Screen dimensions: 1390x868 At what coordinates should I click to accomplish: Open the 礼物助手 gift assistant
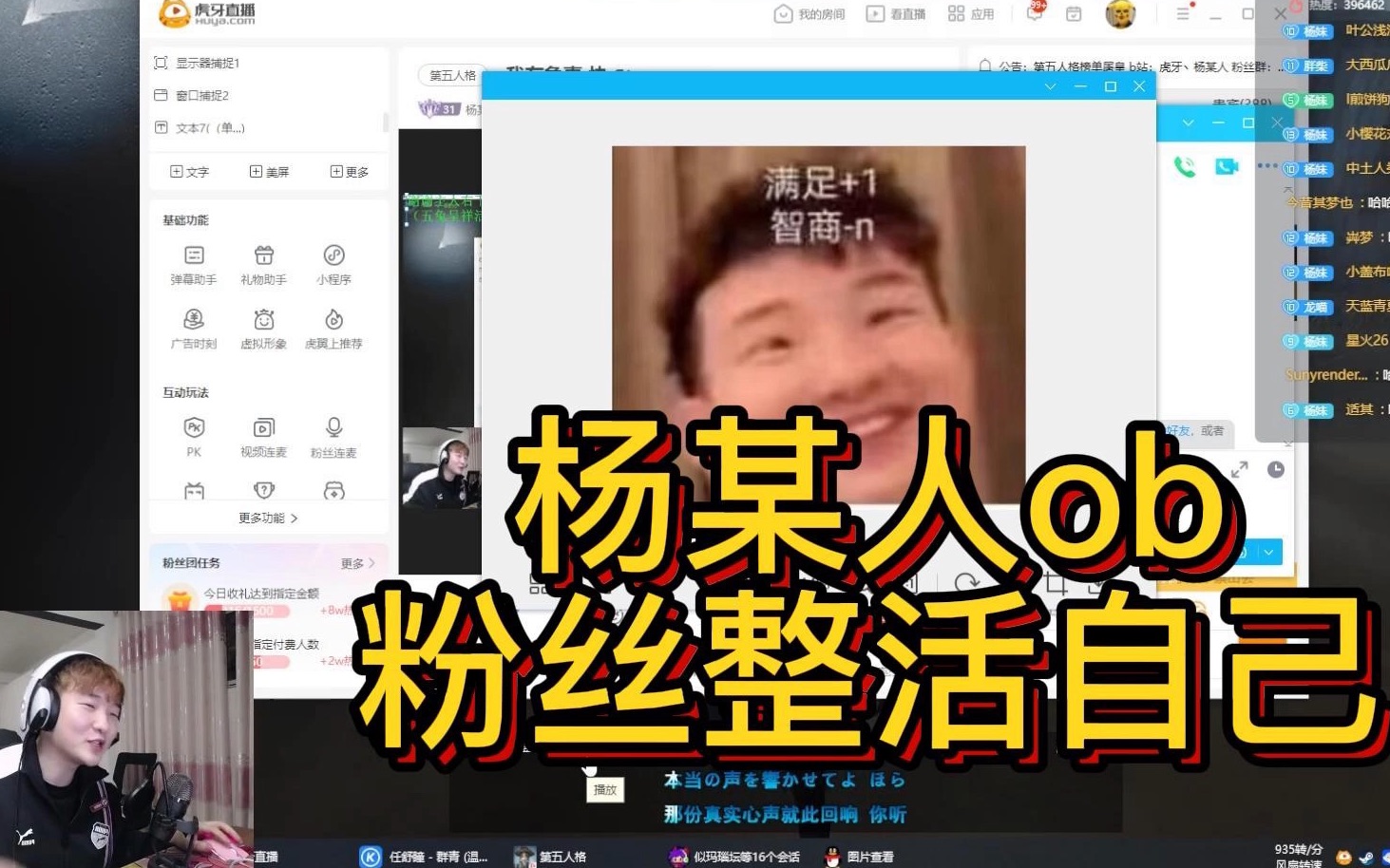(x=263, y=265)
